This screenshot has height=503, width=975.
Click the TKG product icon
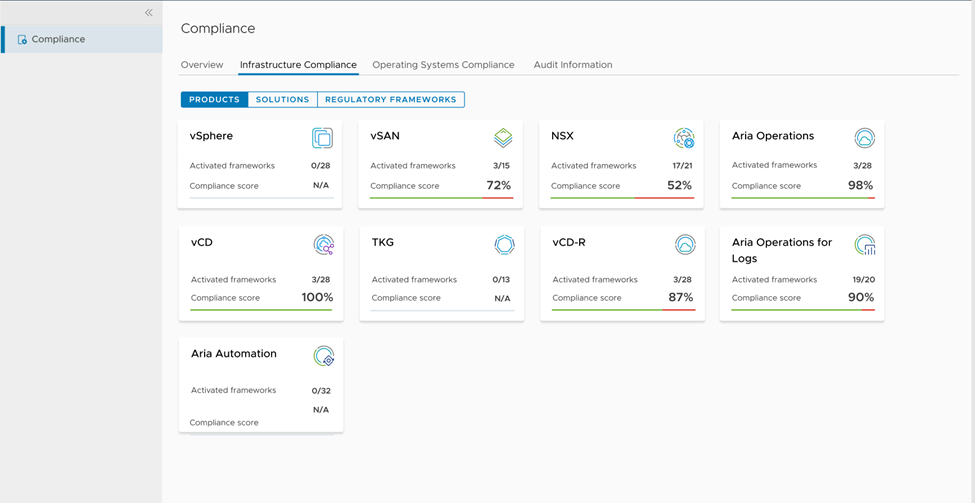point(504,245)
